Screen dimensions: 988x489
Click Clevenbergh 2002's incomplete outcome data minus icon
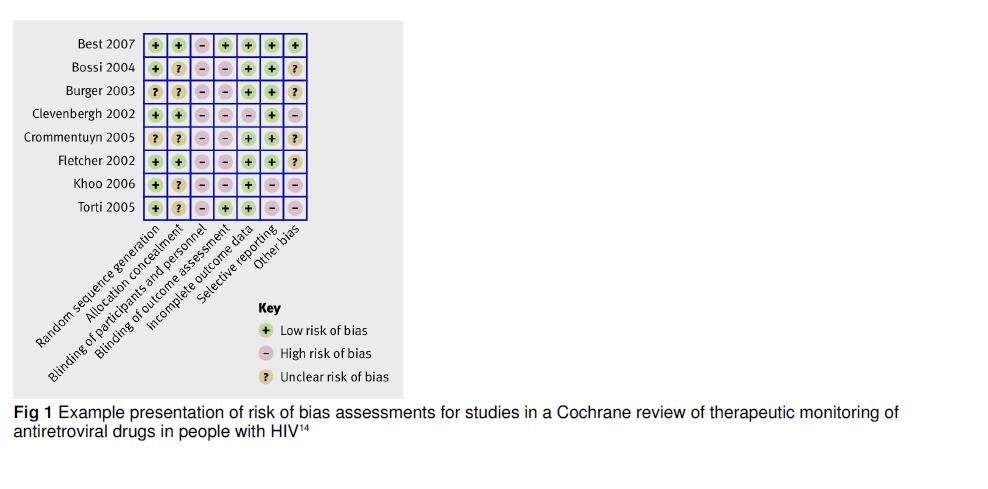pos(249,115)
